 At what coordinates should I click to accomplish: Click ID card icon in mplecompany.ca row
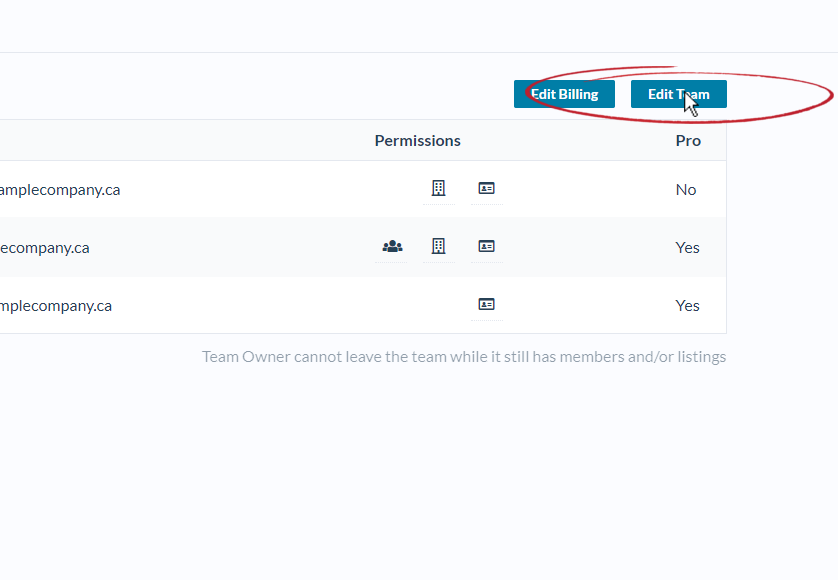486,304
